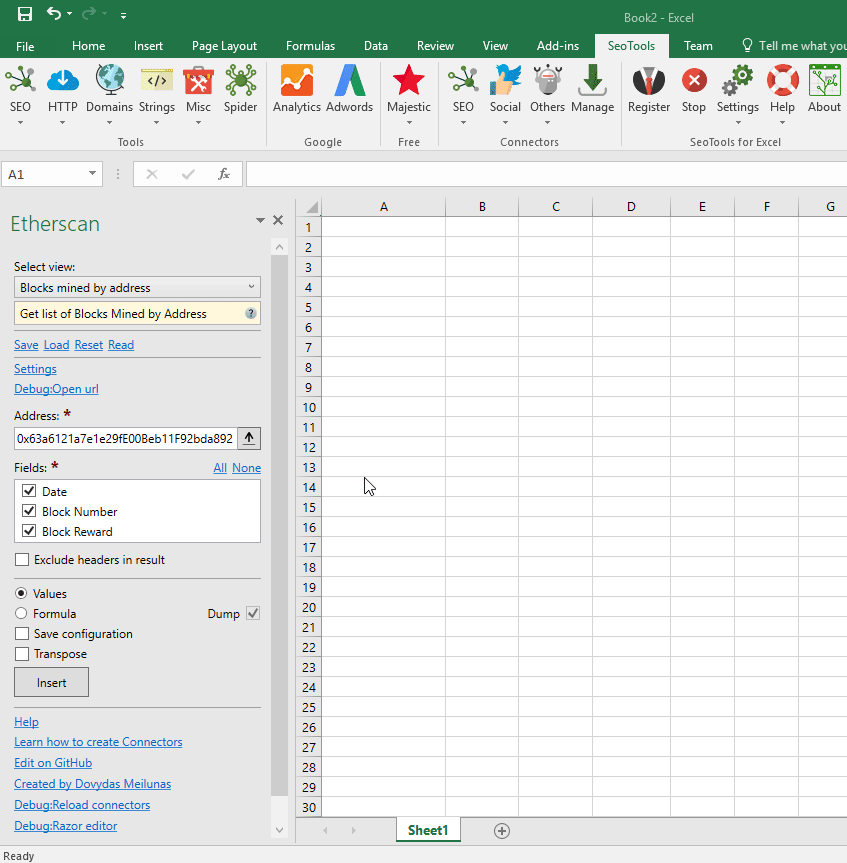This screenshot has width=847, height=863.
Task: Click the Tell me what you want search
Action: [794, 46]
